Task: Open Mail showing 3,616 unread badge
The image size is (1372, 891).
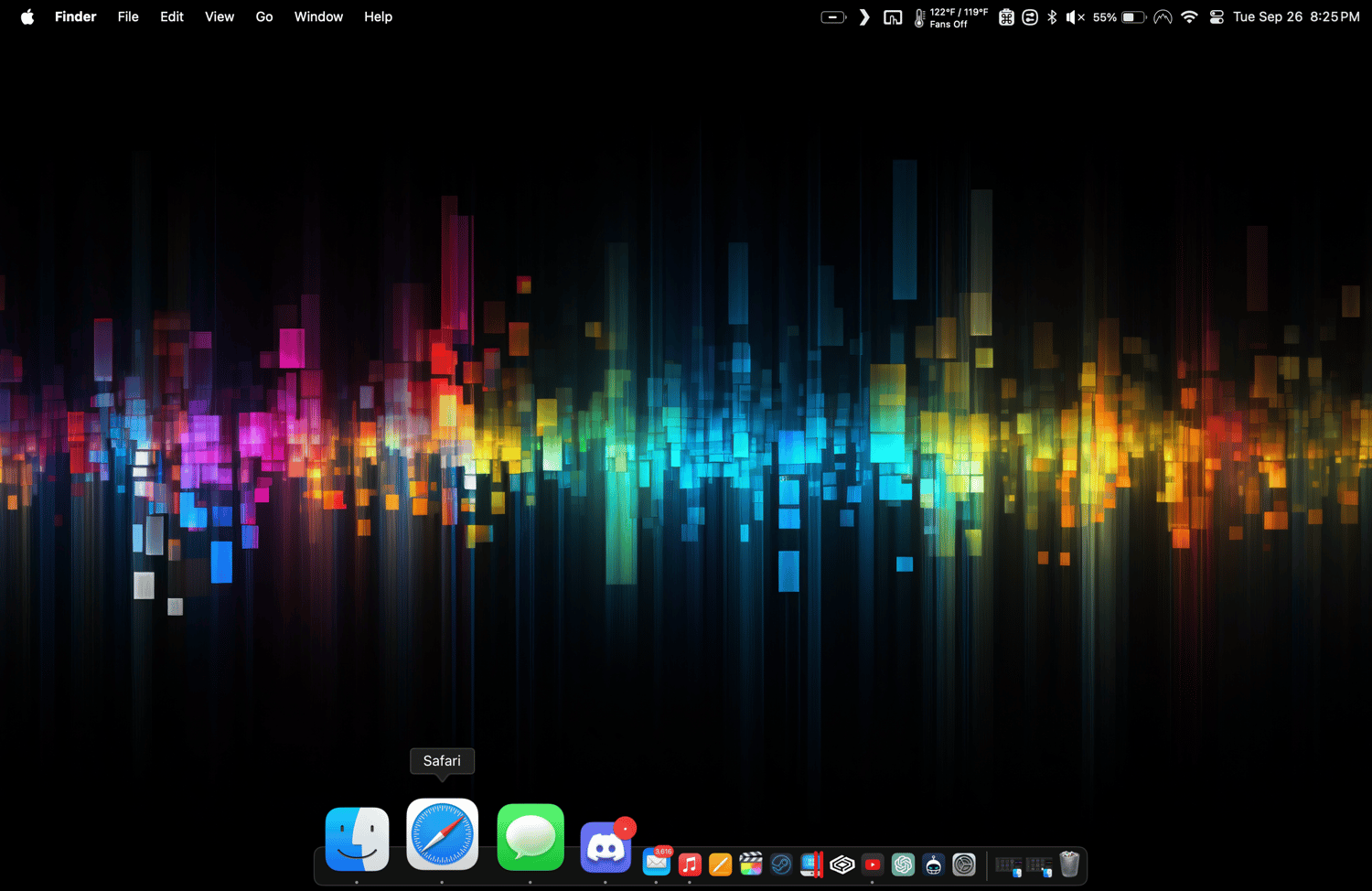Action: pos(657,864)
